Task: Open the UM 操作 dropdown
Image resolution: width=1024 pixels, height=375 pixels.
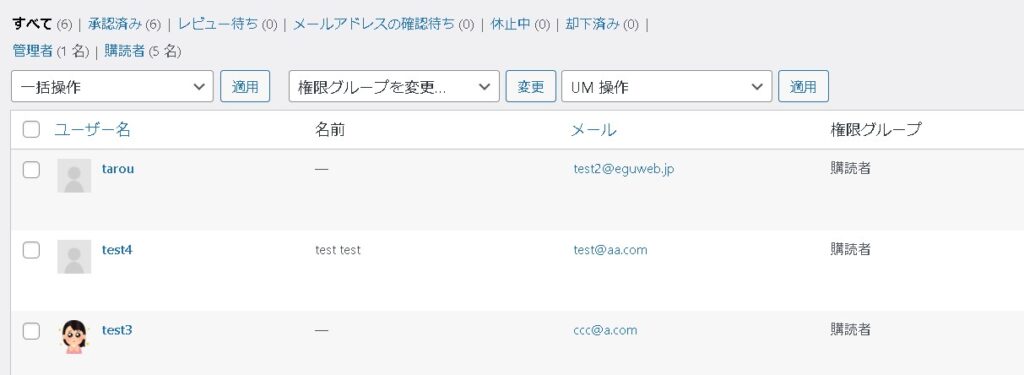Action: [666, 87]
